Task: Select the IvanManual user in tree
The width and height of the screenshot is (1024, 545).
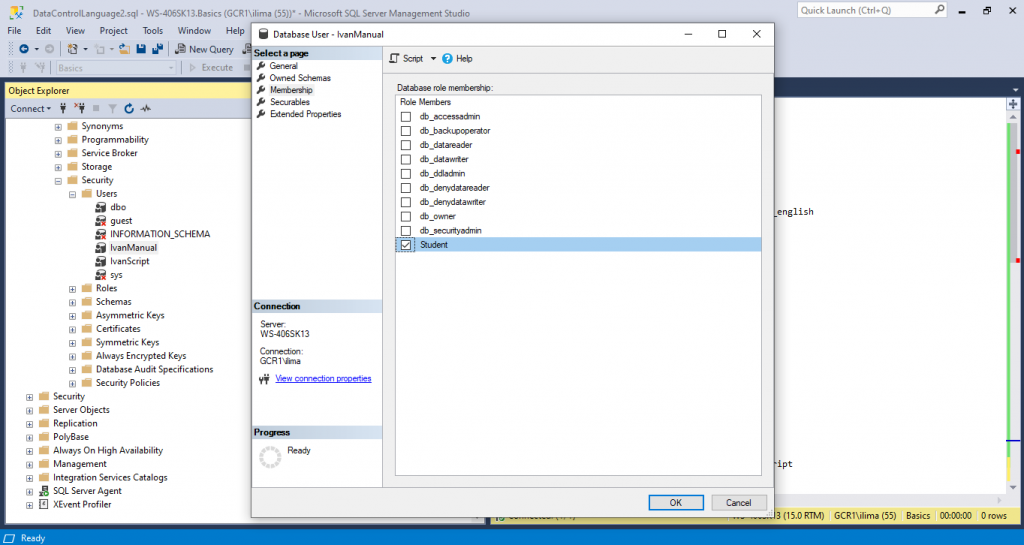Action: point(133,247)
